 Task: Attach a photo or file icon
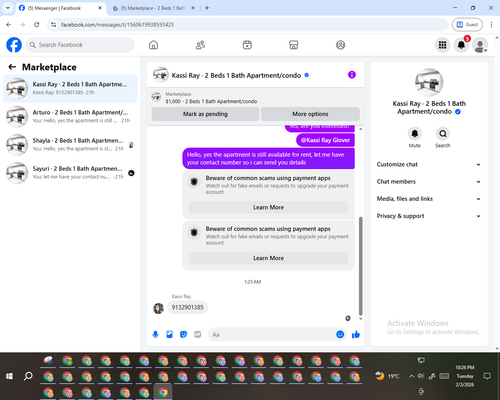pyautogui.click(x=169, y=334)
